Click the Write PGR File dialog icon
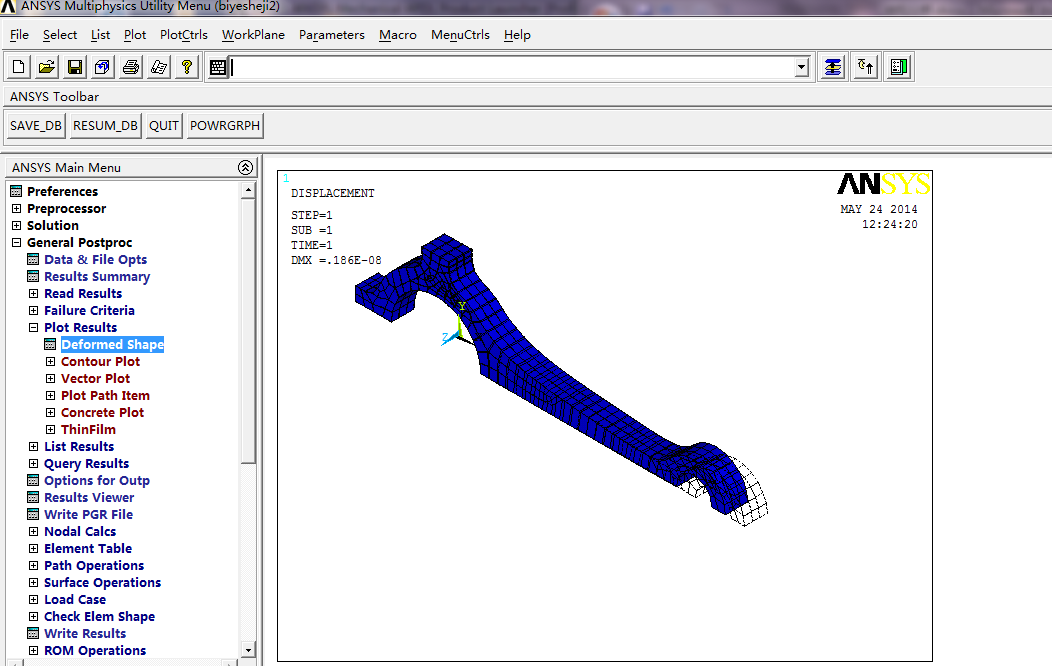The image size is (1052, 666). (x=33, y=514)
